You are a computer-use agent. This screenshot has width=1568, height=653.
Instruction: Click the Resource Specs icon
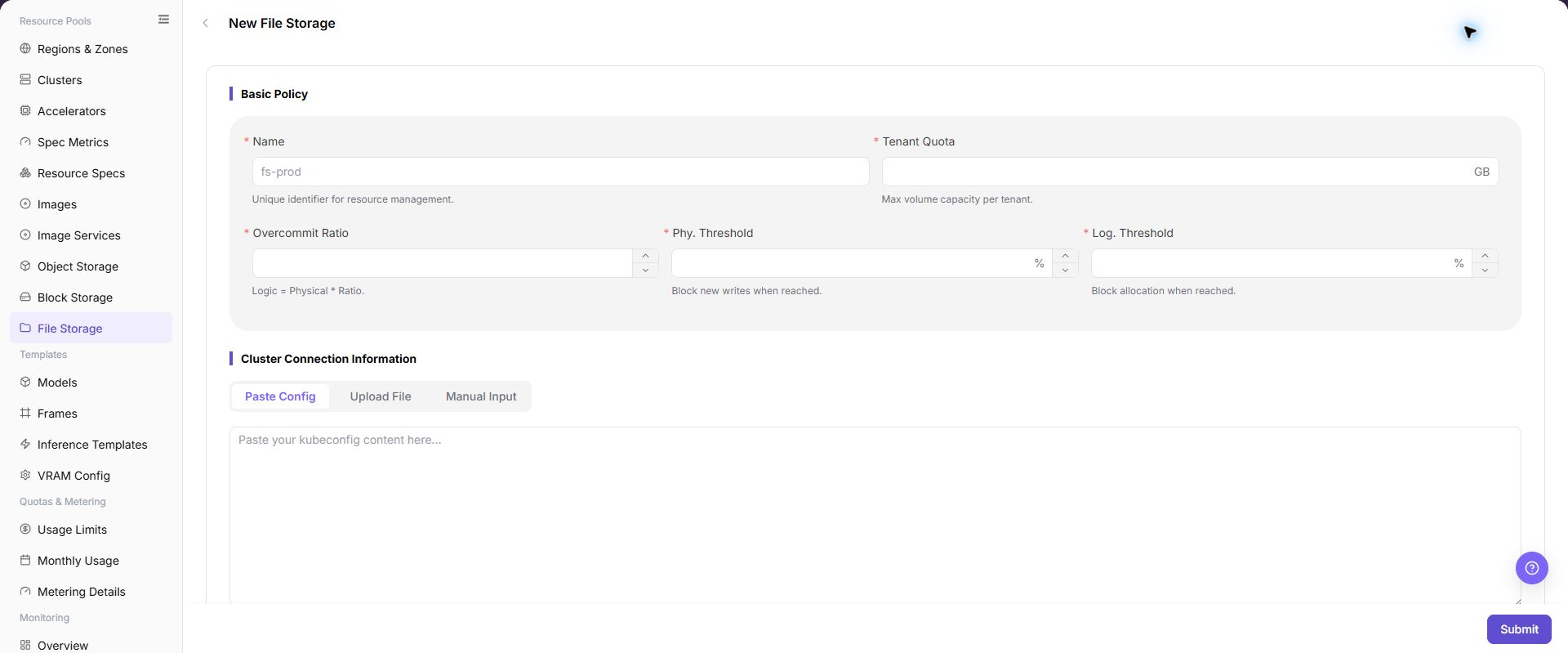(x=25, y=173)
